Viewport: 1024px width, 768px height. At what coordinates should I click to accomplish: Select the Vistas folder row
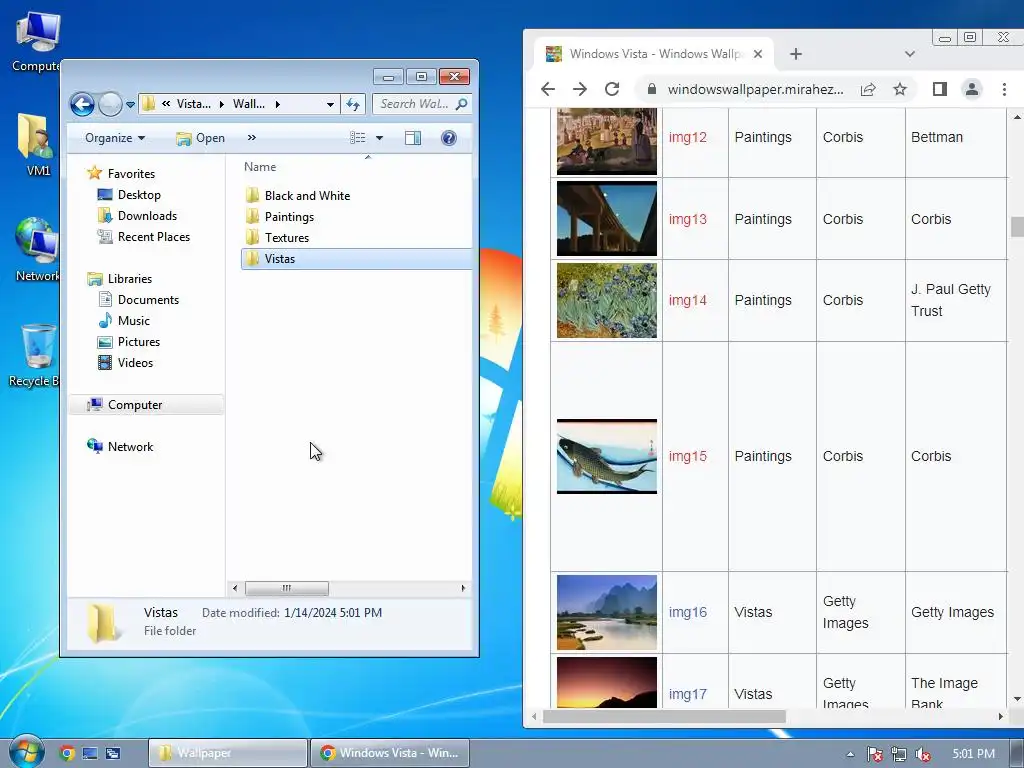coord(356,259)
